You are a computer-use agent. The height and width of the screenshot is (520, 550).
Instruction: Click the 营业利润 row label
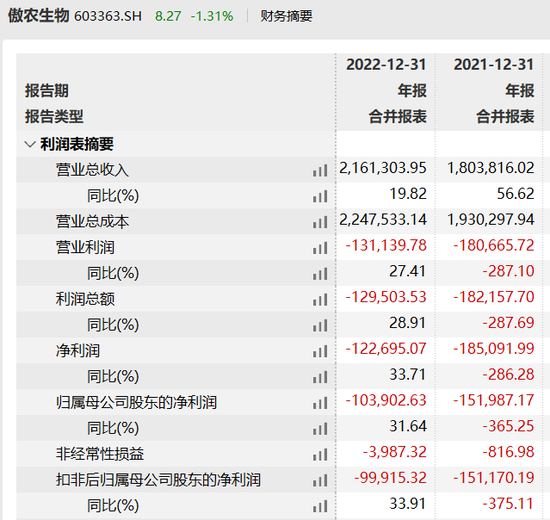(85, 248)
